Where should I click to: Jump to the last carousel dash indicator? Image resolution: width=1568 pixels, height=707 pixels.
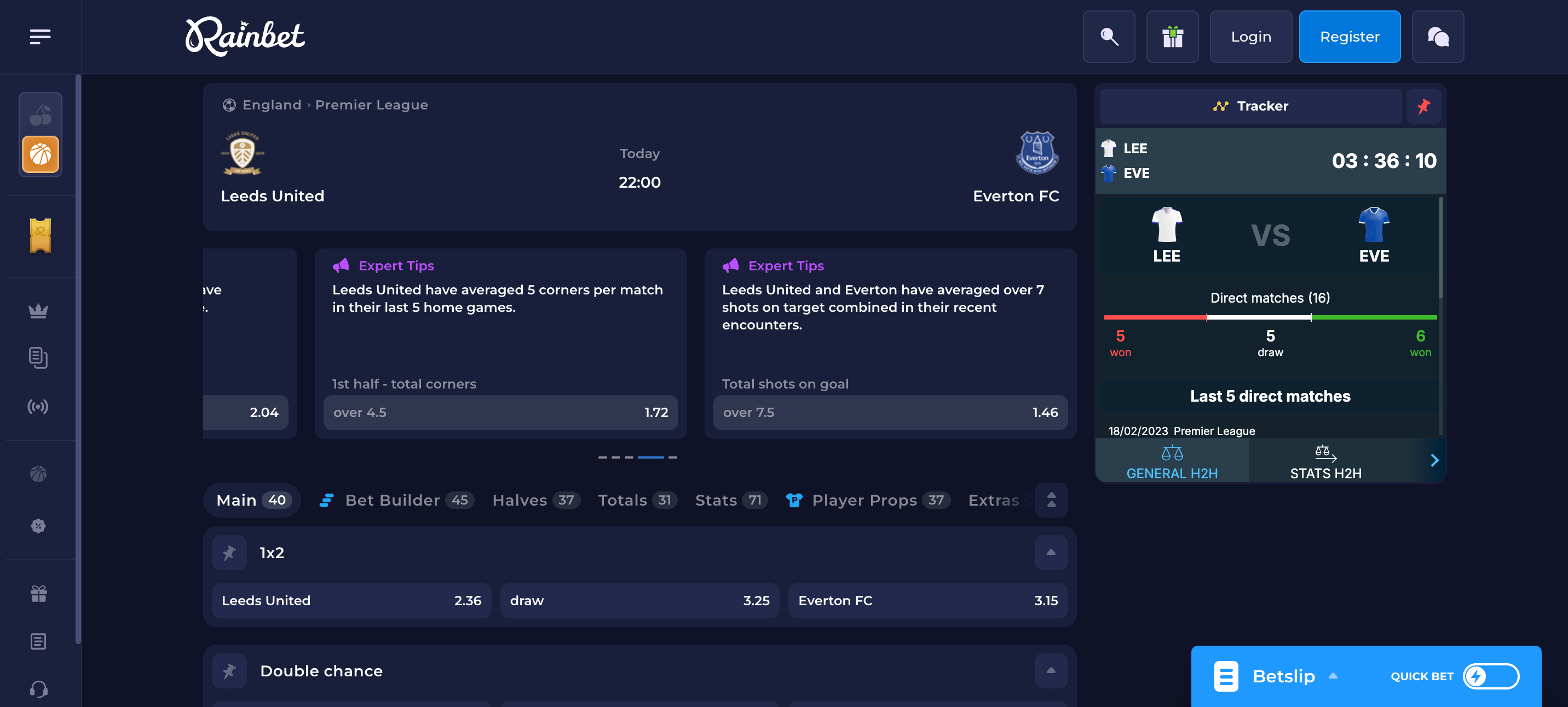(x=672, y=457)
